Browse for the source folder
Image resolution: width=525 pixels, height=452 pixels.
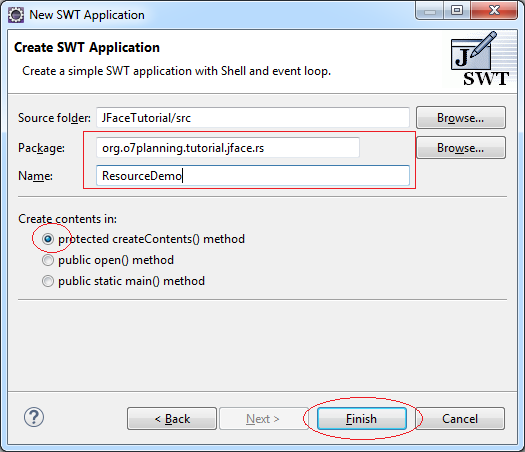(x=461, y=118)
